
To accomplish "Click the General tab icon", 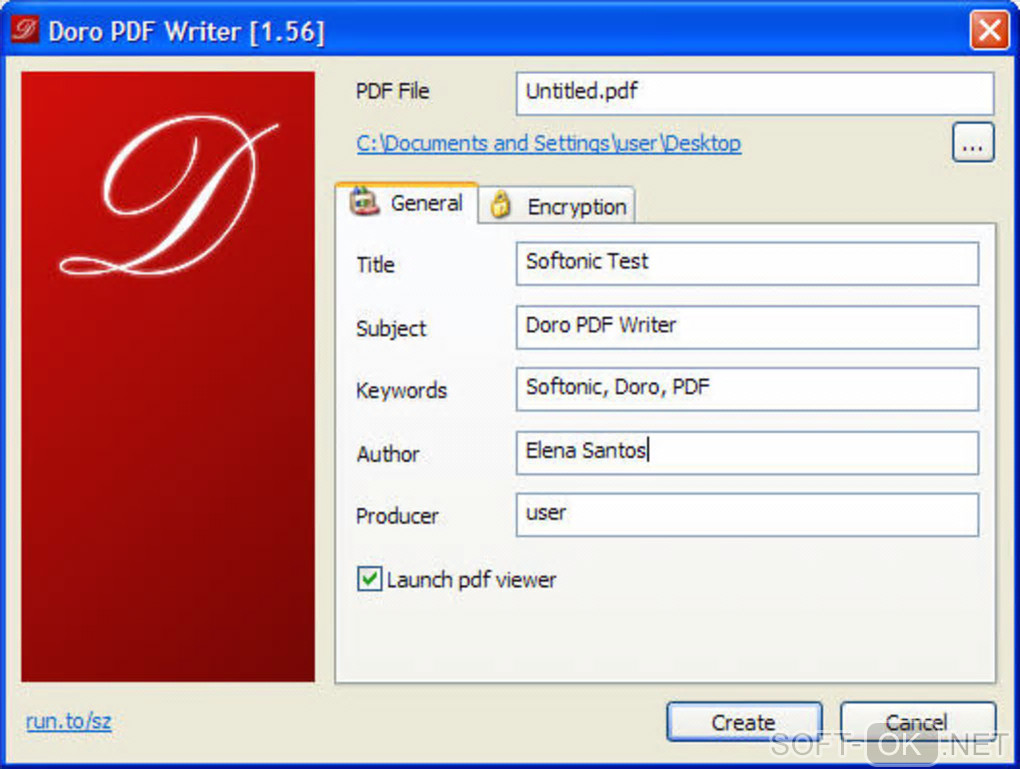I will click(364, 202).
